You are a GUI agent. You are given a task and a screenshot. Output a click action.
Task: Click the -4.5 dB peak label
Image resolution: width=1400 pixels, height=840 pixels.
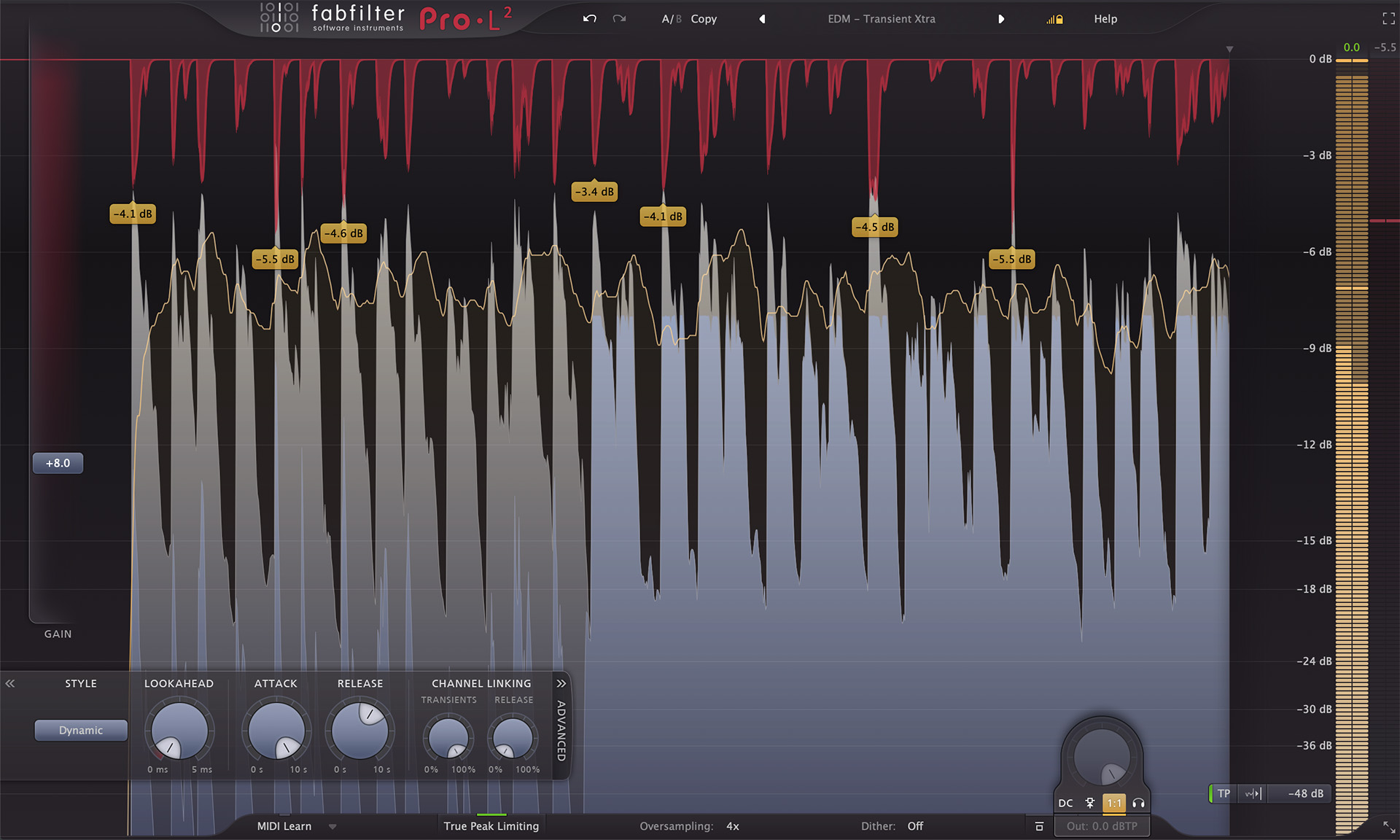[874, 227]
